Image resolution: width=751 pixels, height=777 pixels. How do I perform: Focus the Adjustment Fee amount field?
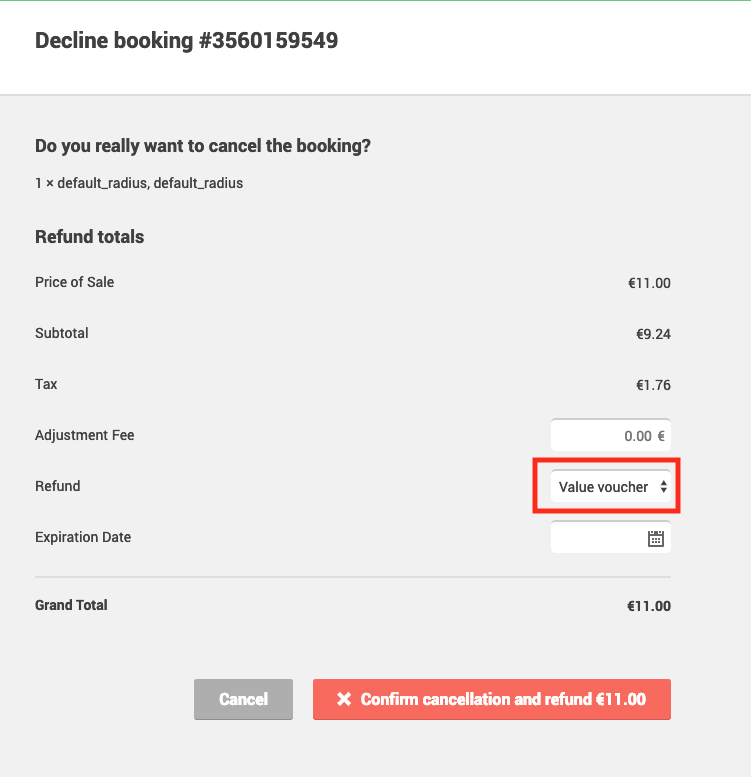610,436
